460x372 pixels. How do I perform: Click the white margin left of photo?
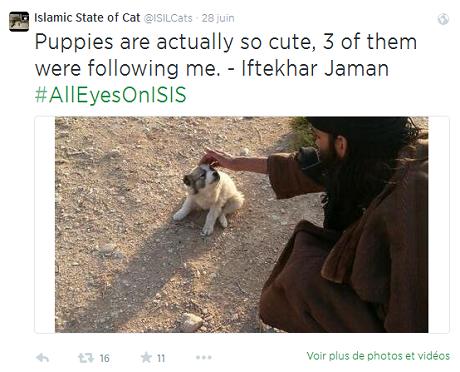(45, 224)
